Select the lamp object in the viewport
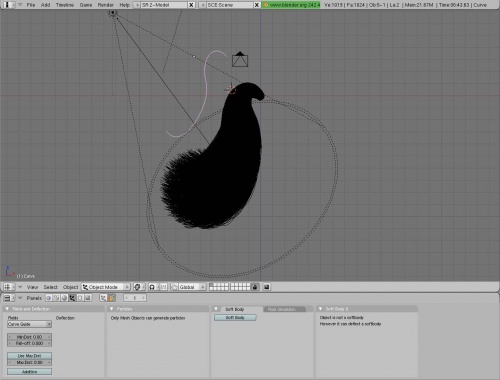Viewport: 500px width, 380px height. 113,13
